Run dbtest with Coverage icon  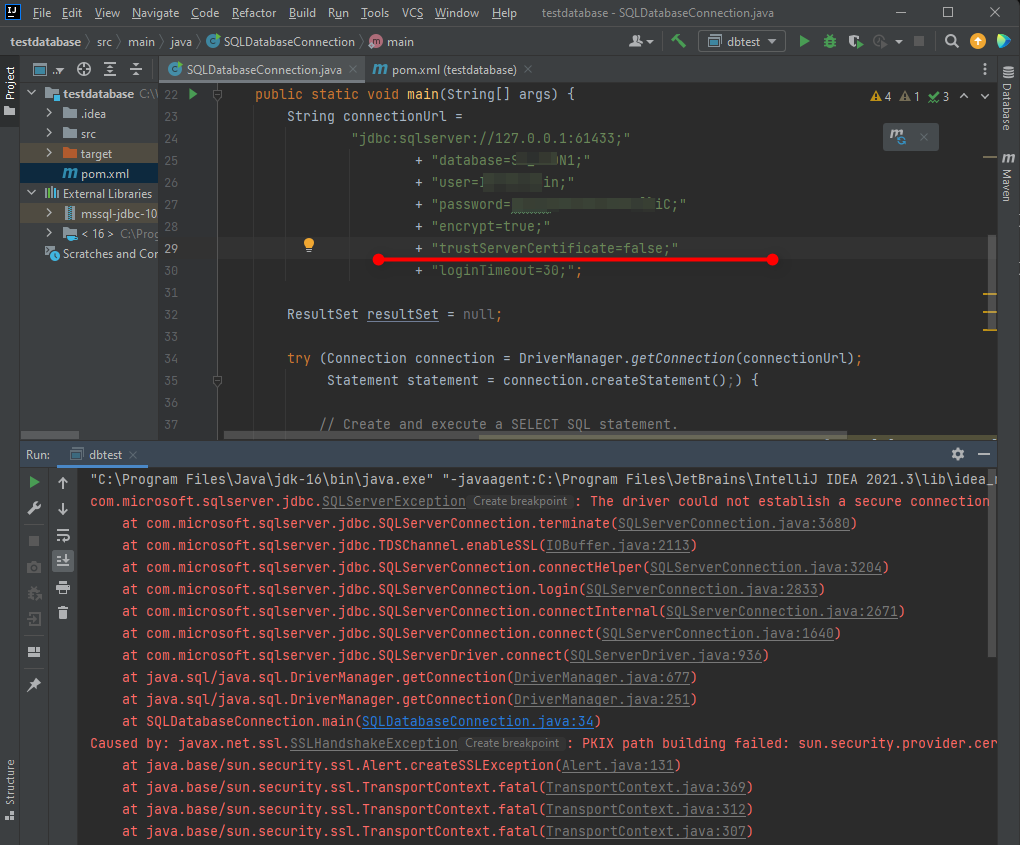click(x=855, y=42)
